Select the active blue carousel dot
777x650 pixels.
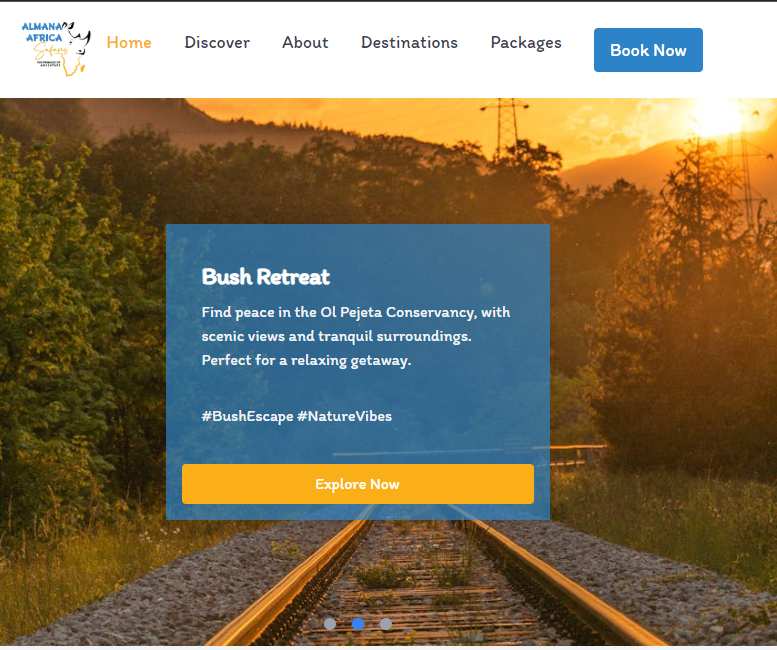(x=358, y=624)
